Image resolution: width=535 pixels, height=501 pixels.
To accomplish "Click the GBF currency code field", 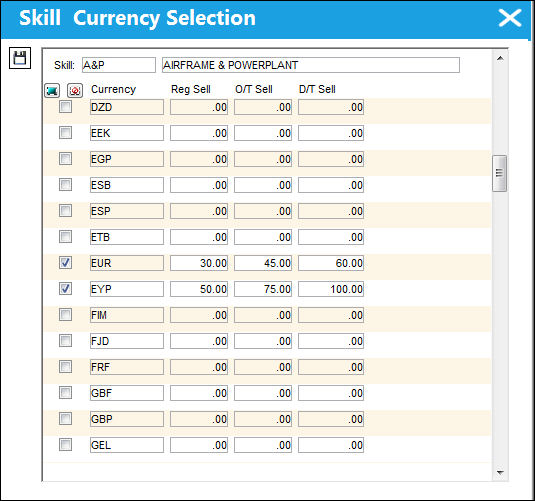I will (127, 393).
